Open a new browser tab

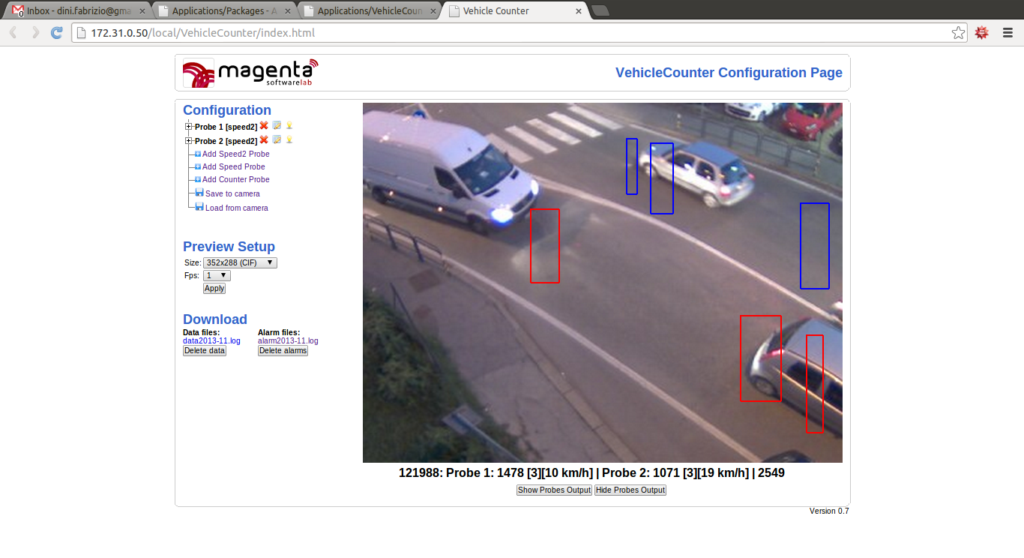point(601,10)
